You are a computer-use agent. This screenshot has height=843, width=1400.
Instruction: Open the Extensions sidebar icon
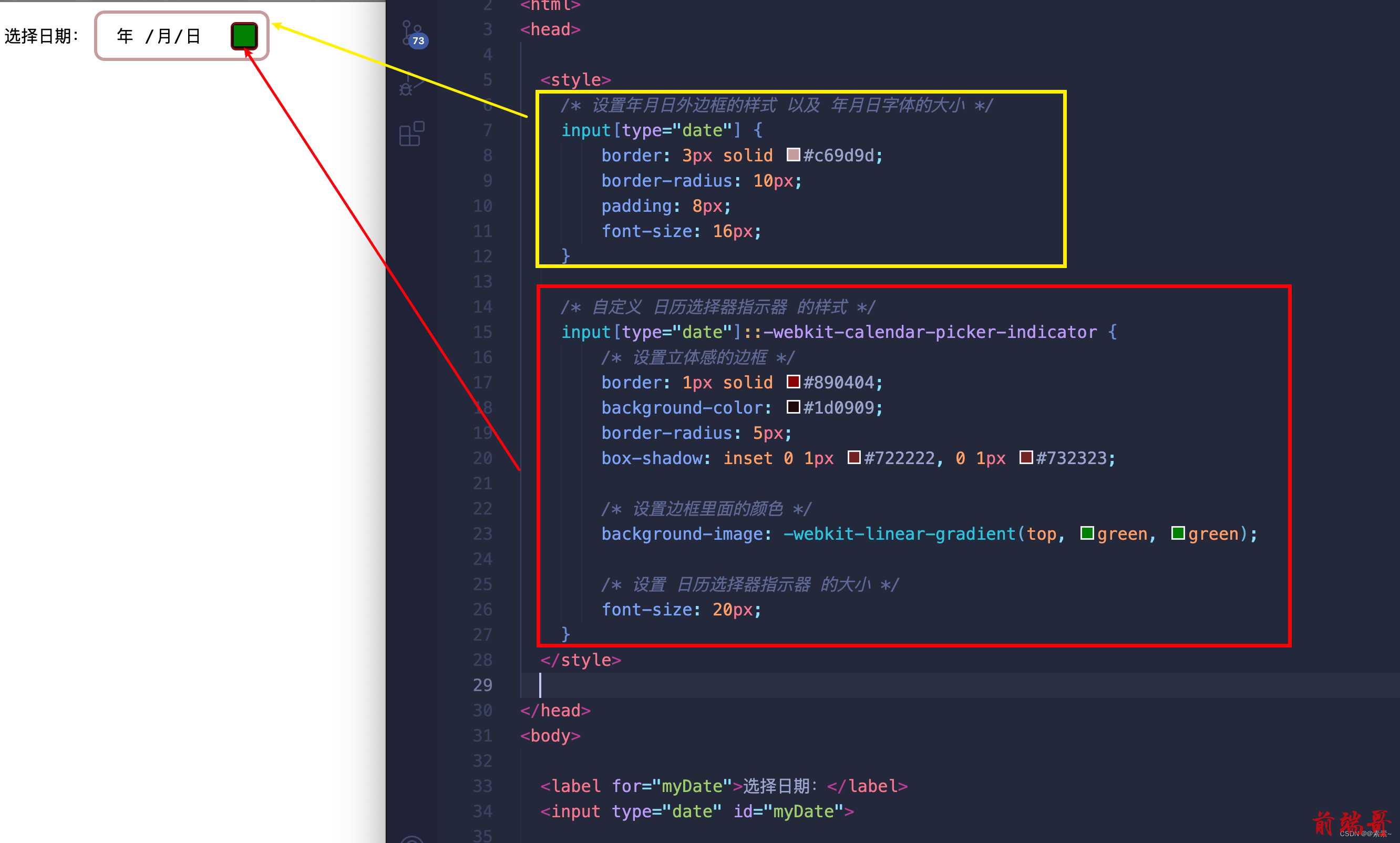tap(412, 133)
